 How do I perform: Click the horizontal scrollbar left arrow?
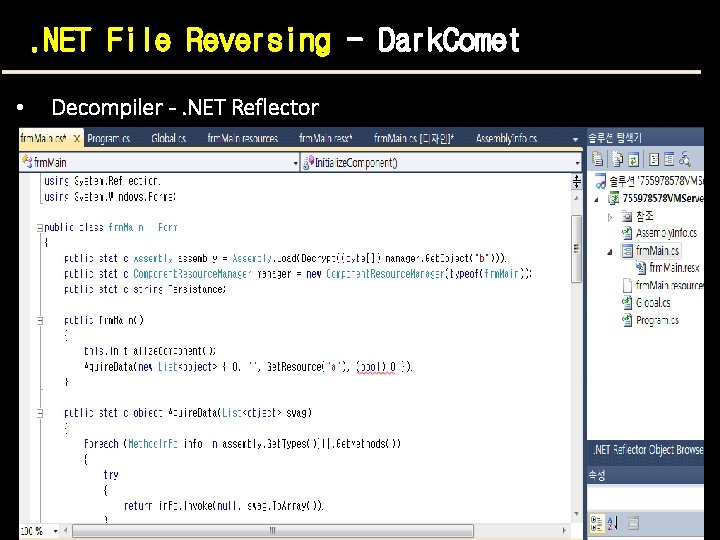pos(65,530)
